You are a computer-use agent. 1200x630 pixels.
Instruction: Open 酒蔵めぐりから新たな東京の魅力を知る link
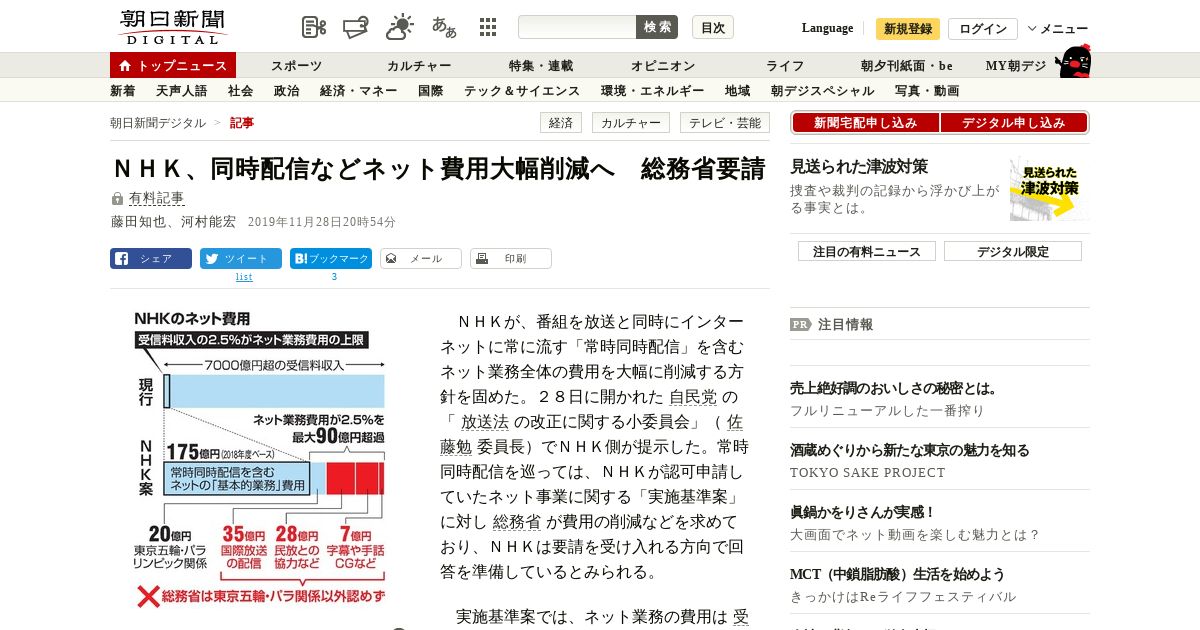[910, 450]
